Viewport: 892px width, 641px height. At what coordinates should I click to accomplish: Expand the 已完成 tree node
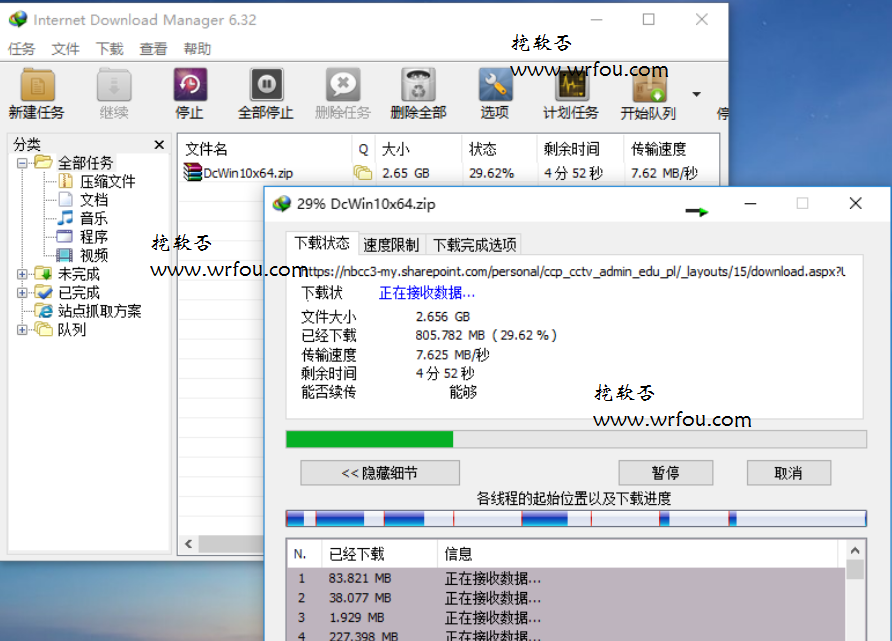pos(22,292)
